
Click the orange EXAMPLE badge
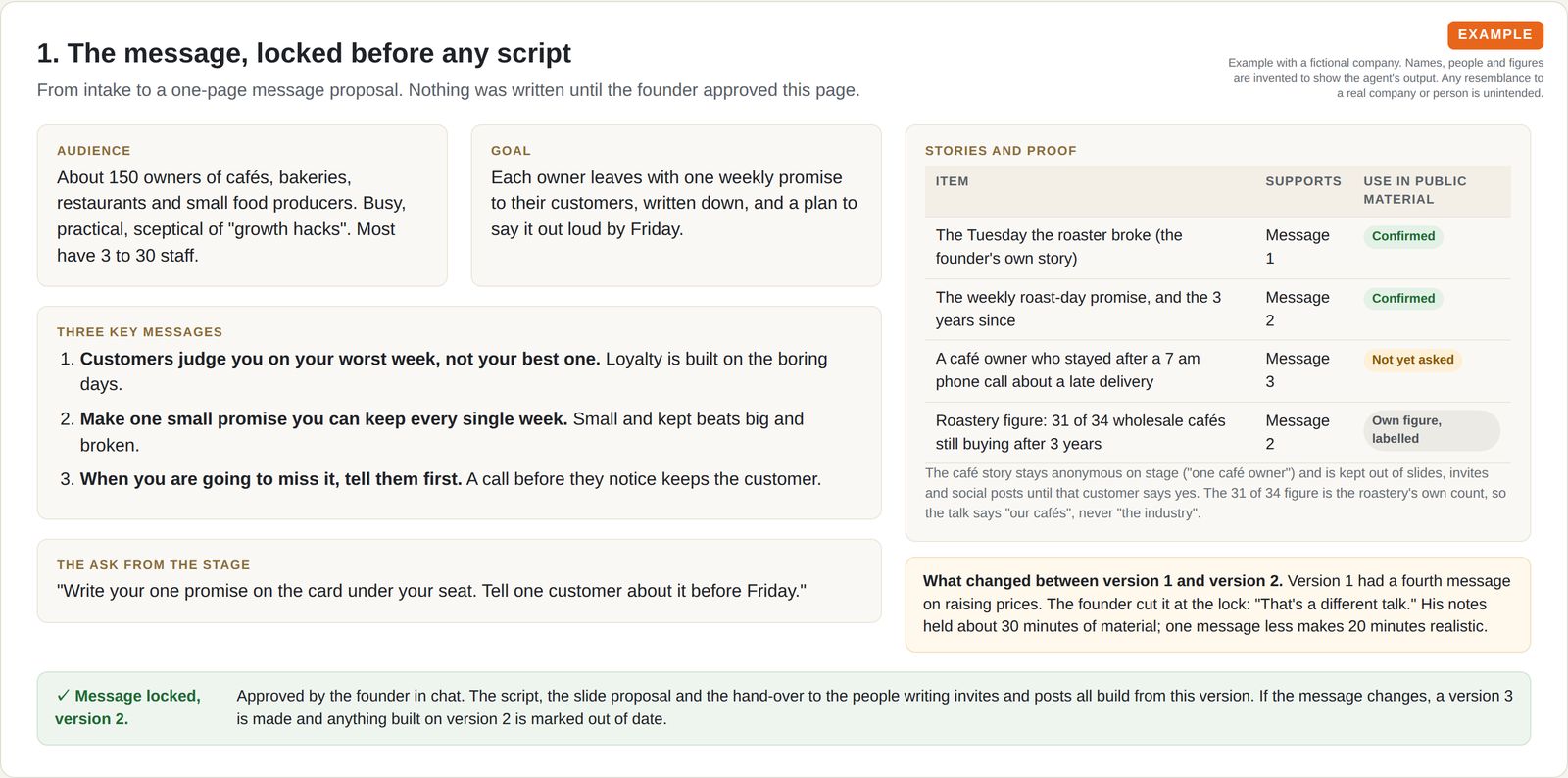(x=1494, y=34)
